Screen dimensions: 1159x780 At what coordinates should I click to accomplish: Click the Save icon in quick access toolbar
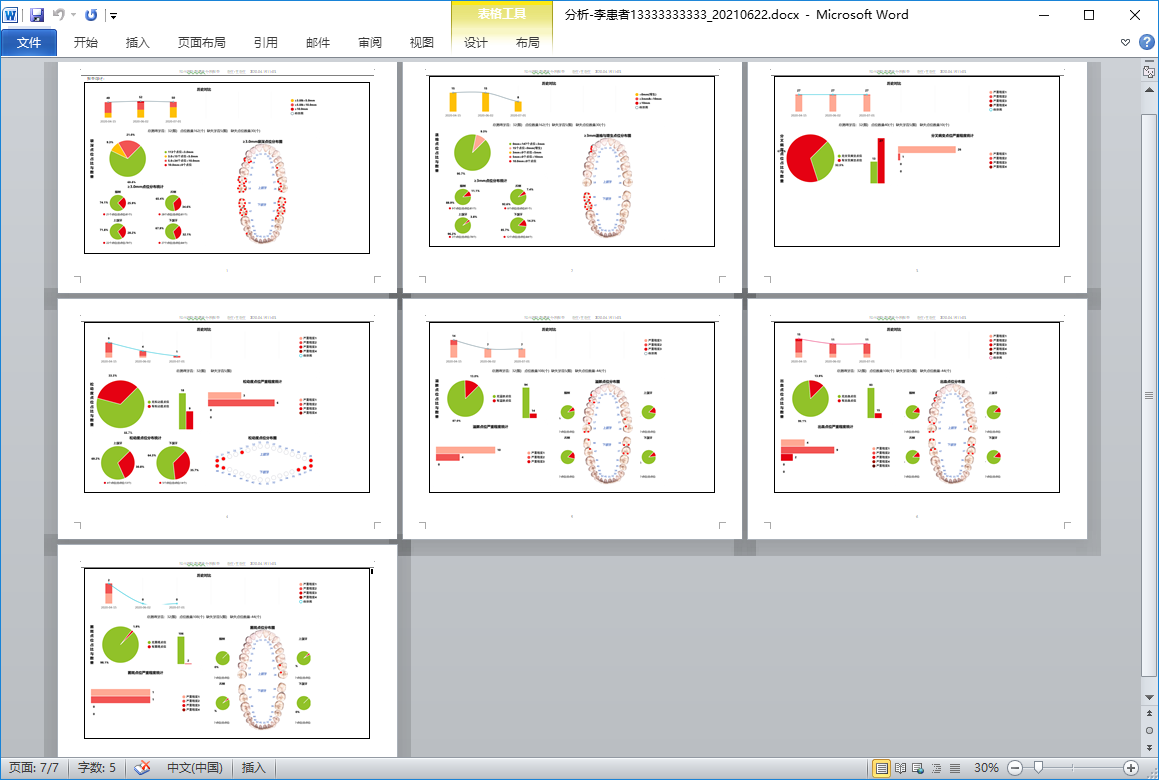[37, 15]
